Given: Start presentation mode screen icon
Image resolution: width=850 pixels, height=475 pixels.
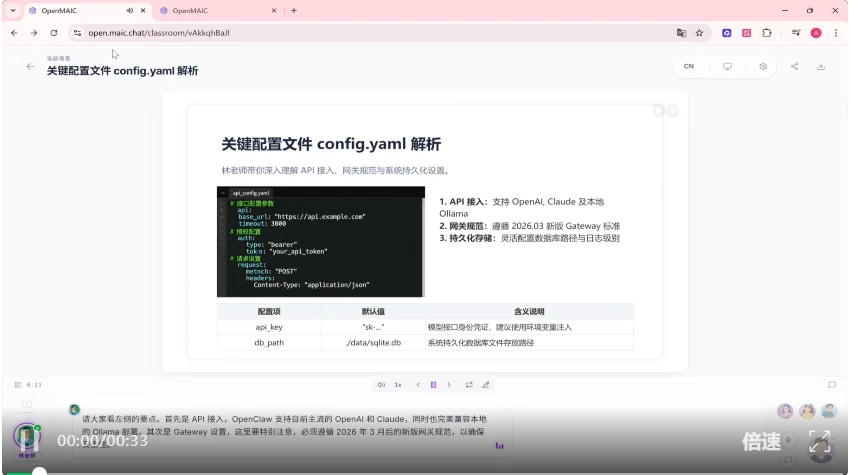Looking at the screenshot, I should (727, 66).
